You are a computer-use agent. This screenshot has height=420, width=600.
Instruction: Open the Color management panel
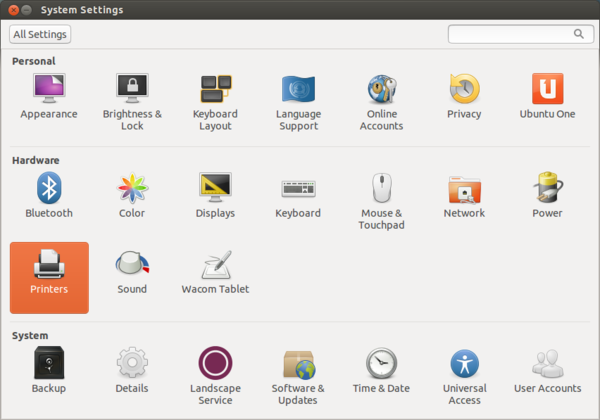pyautogui.click(x=132, y=195)
